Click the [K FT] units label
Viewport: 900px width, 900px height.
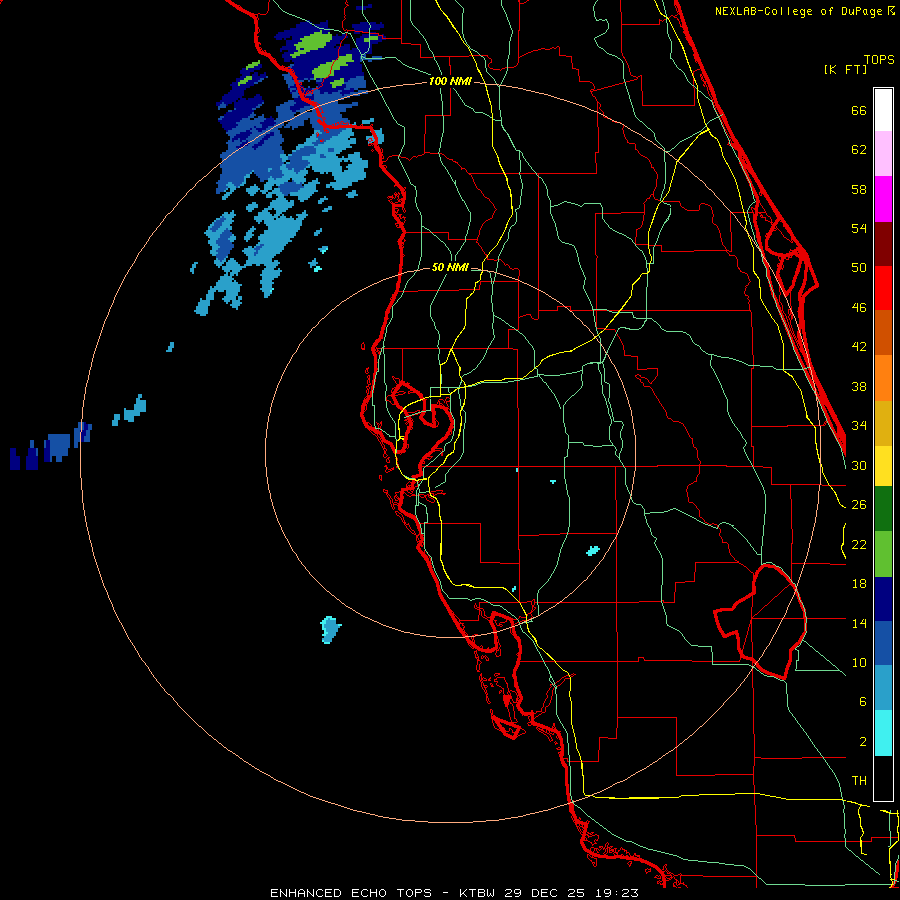tap(845, 69)
